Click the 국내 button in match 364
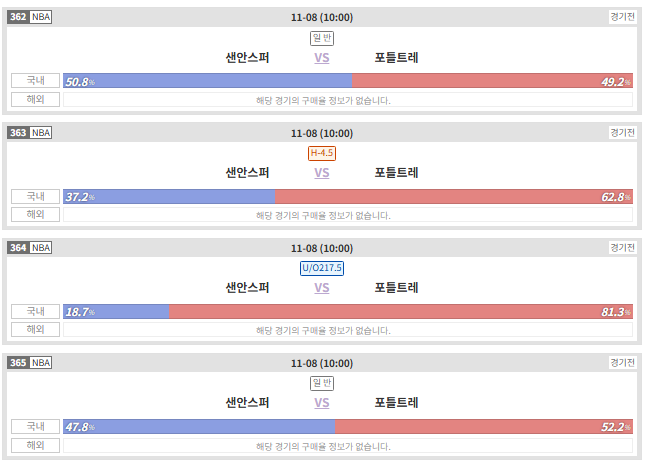646x469 pixels. (35, 312)
